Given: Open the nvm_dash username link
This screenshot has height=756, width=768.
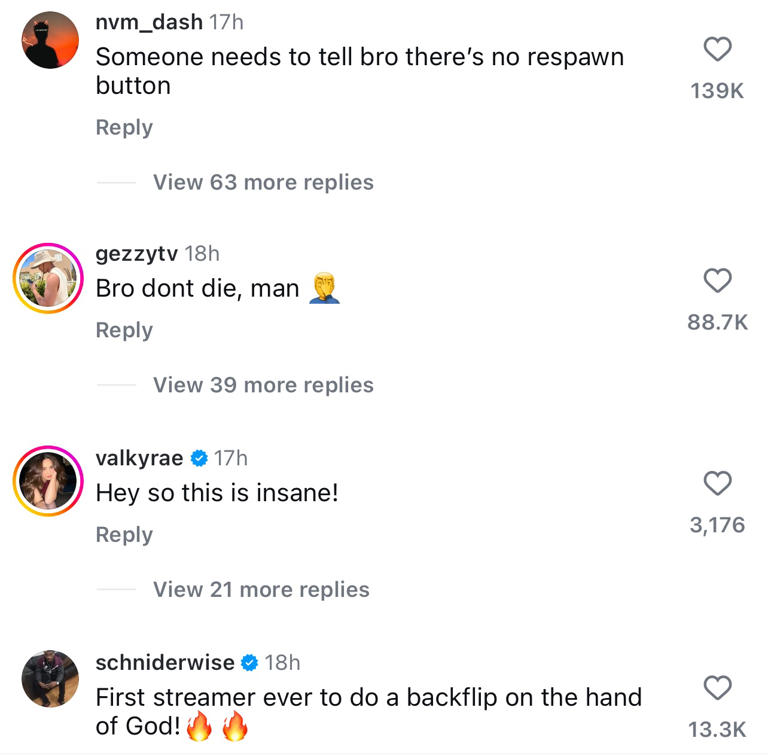Looking at the screenshot, I should coord(148,23).
